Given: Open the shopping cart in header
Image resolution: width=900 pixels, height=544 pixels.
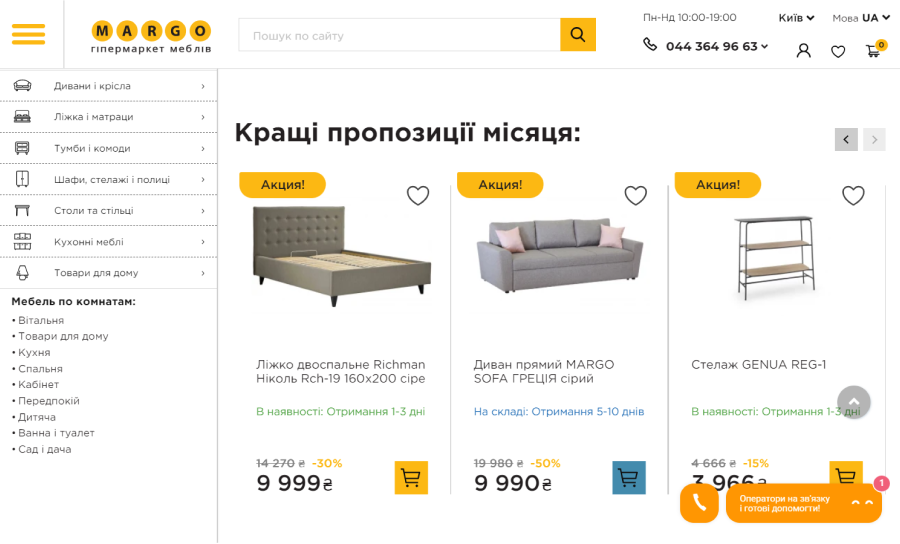Looking at the screenshot, I should (x=875, y=50).
